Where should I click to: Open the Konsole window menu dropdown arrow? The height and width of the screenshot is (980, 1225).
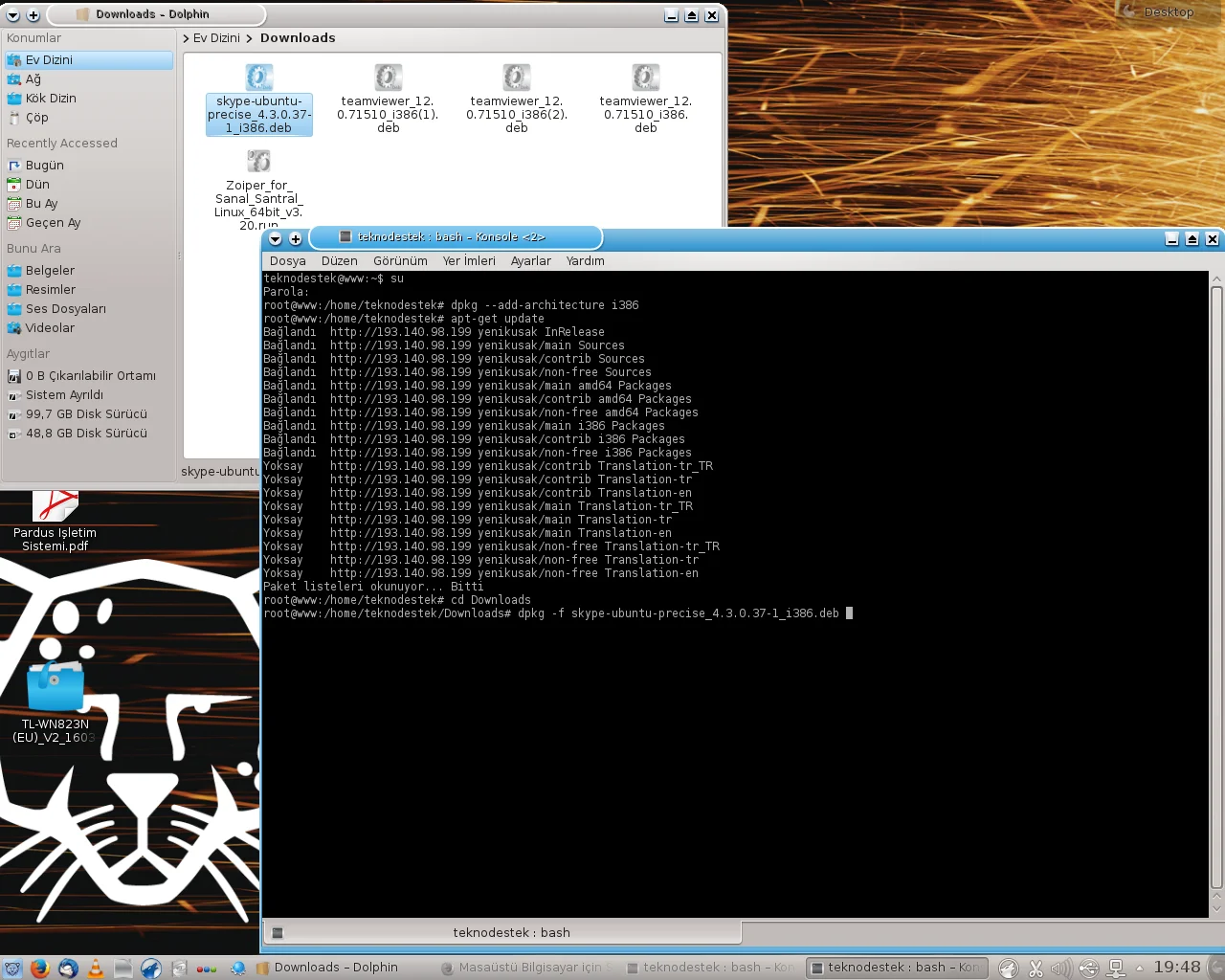(x=276, y=238)
